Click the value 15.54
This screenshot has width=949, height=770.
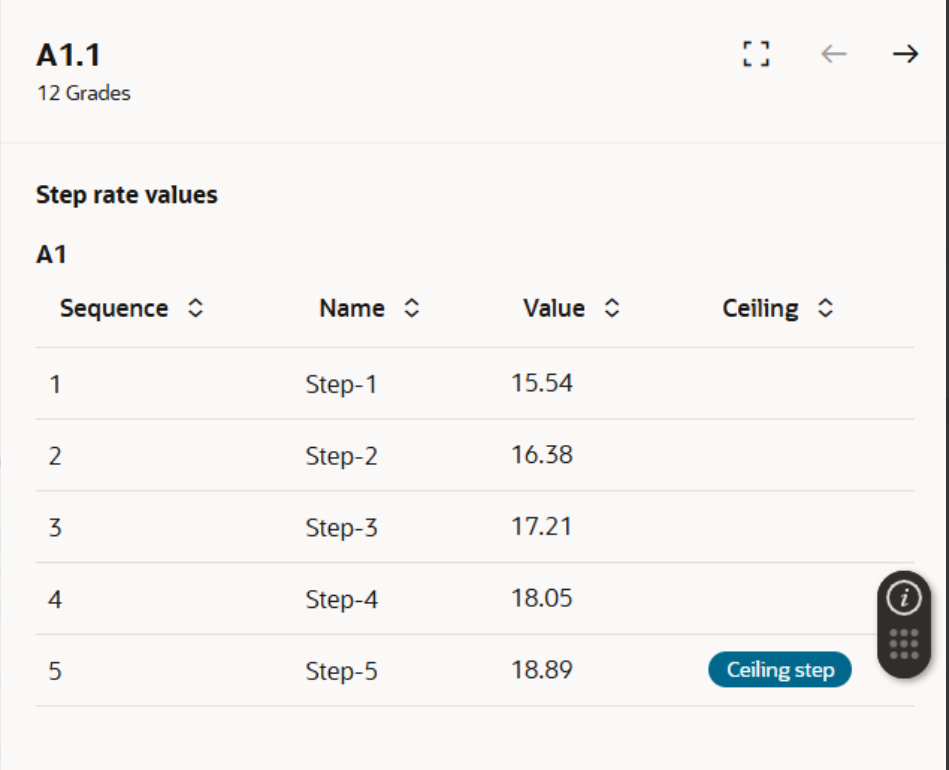click(x=542, y=383)
